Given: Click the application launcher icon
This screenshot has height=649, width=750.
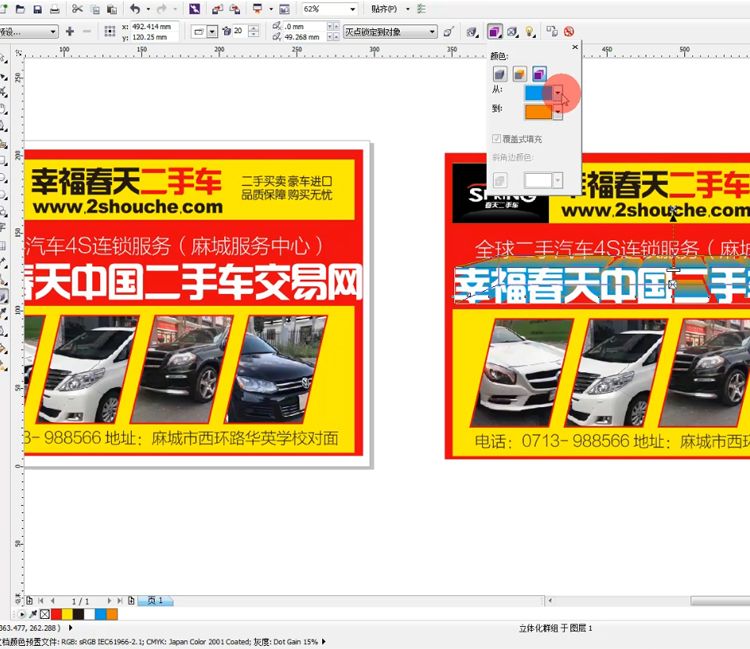Looking at the screenshot, I should pos(257,9).
